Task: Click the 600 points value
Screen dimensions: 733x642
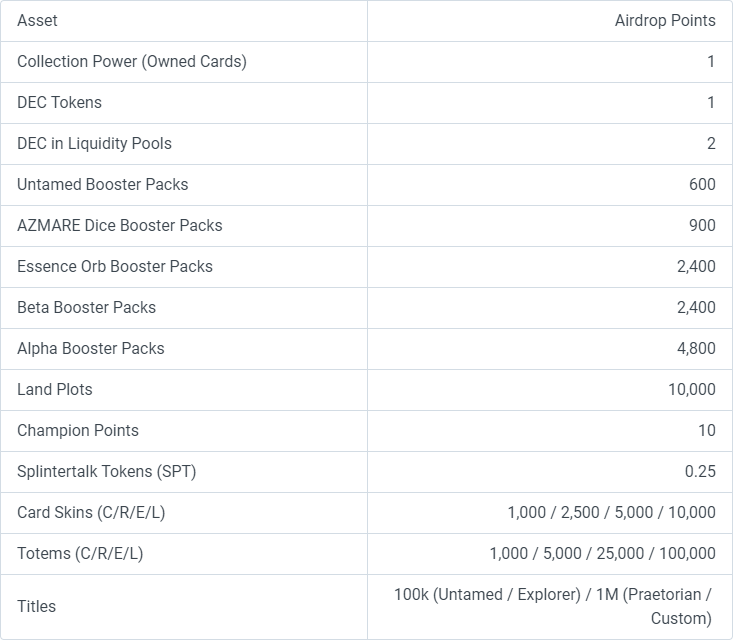Action: click(702, 185)
